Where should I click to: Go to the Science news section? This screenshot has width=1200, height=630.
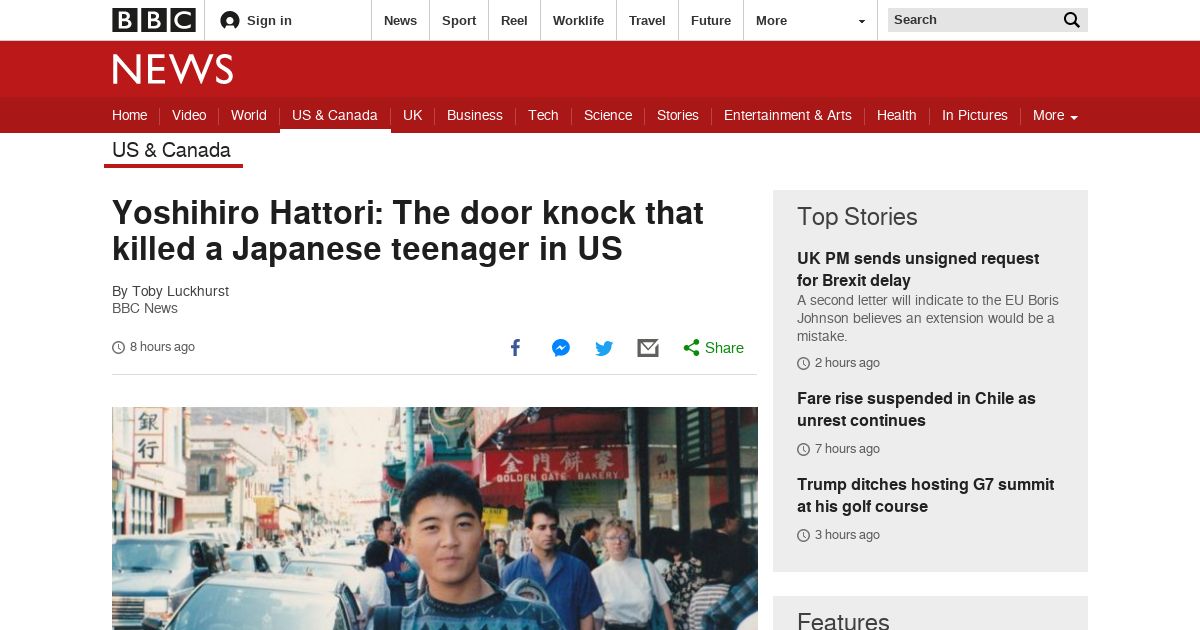[x=608, y=115]
